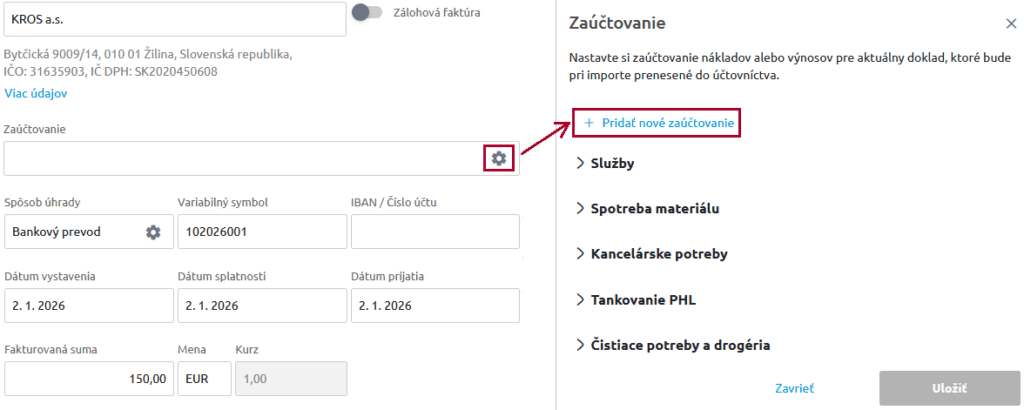Viewport: 1024px width, 410px height.
Task: Open the Dátum vystavenia date field
Action: coord(86,306)
